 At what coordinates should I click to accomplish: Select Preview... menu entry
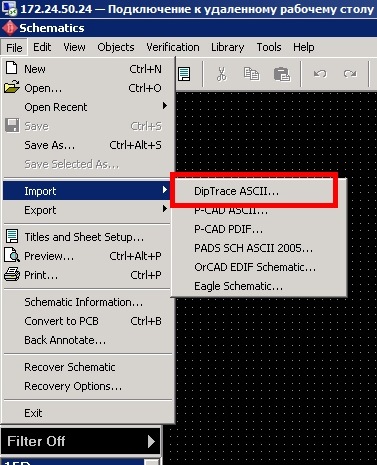point(88,256)
